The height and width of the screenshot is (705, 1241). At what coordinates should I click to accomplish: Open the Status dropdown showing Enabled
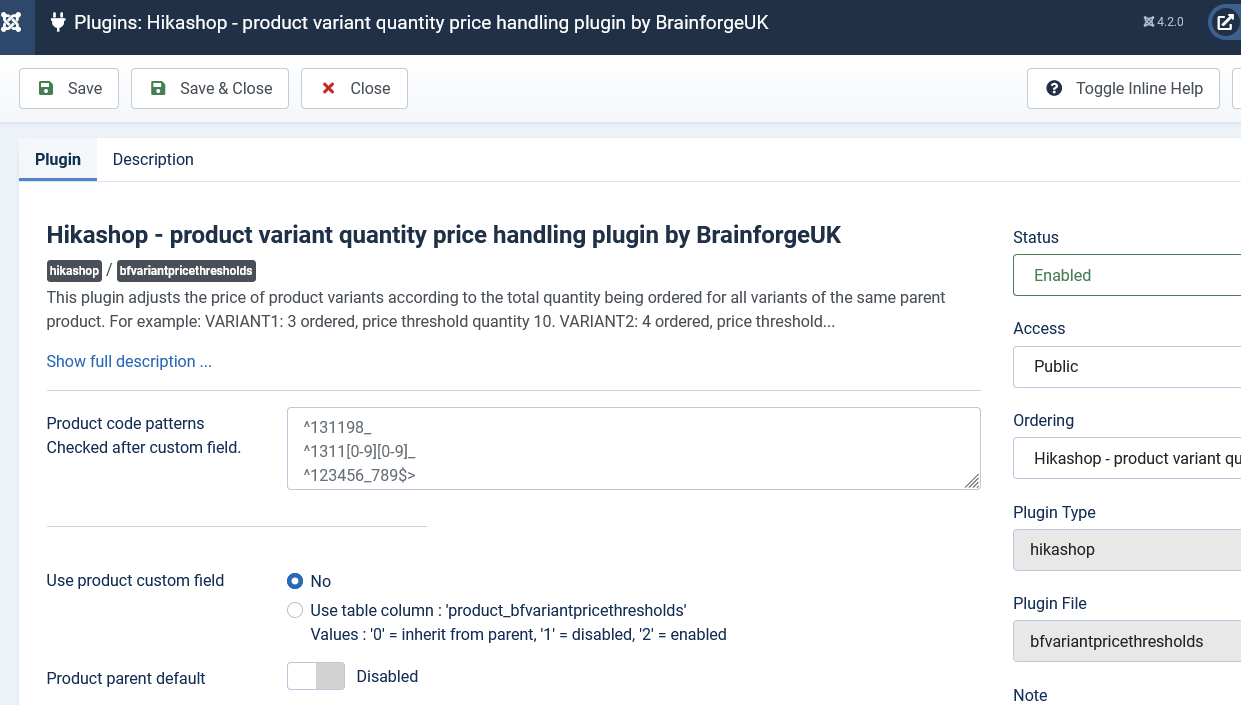[1127, 275]
